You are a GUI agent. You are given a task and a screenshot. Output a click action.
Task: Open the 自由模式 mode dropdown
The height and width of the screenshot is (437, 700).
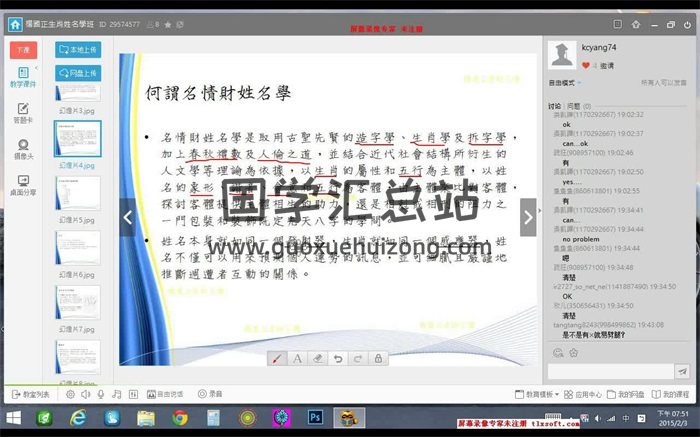click(565, 83)
